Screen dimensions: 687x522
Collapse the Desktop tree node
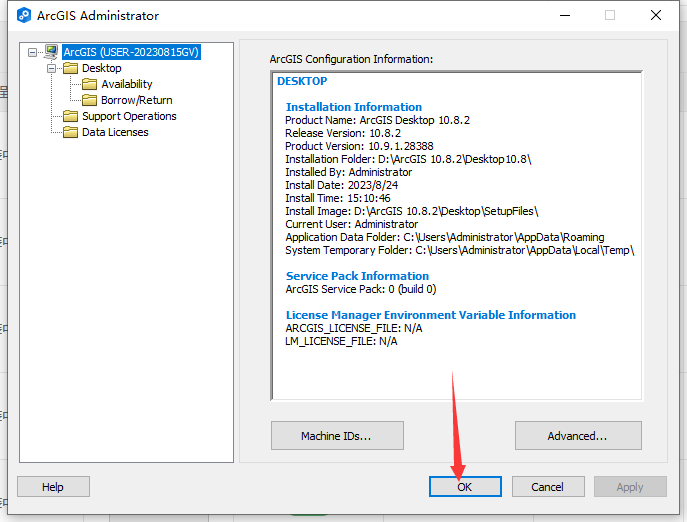(x=51, y=68)
